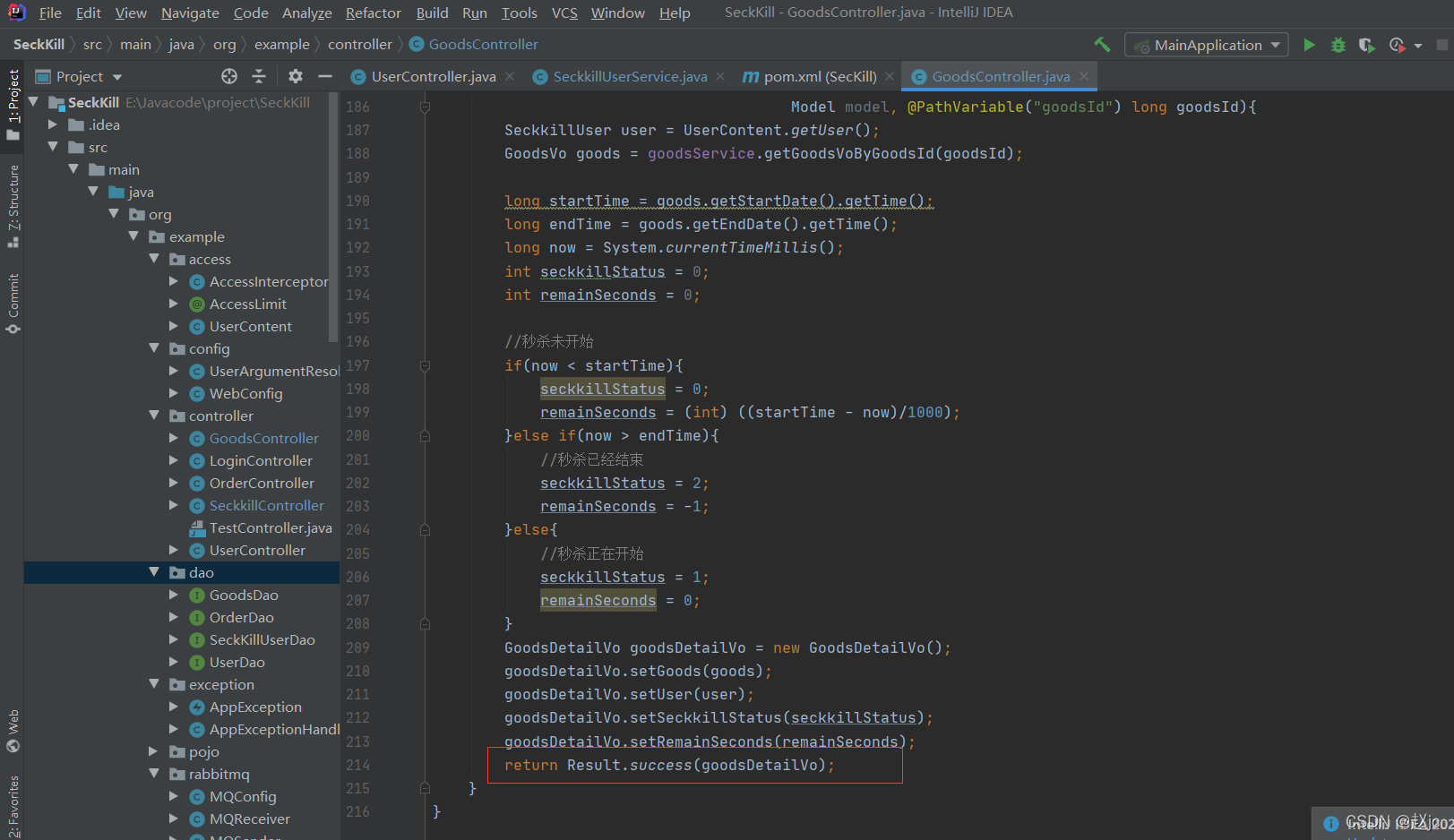1454x840 pixels.
Task: Open the VCS menu
Action: [x=564, y=13]
